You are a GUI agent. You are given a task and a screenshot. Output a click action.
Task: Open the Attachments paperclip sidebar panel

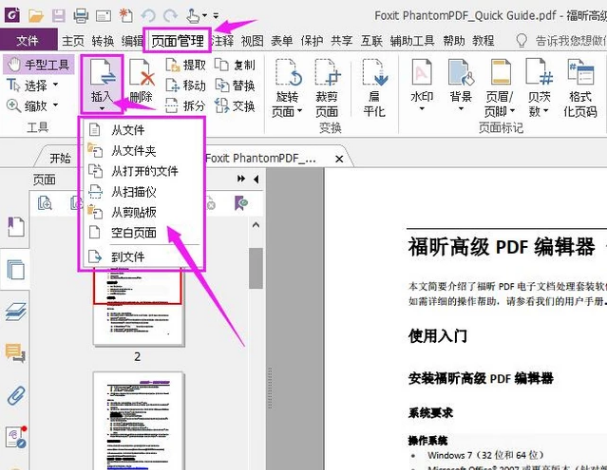pyautogui.click(x=15, y=396)
